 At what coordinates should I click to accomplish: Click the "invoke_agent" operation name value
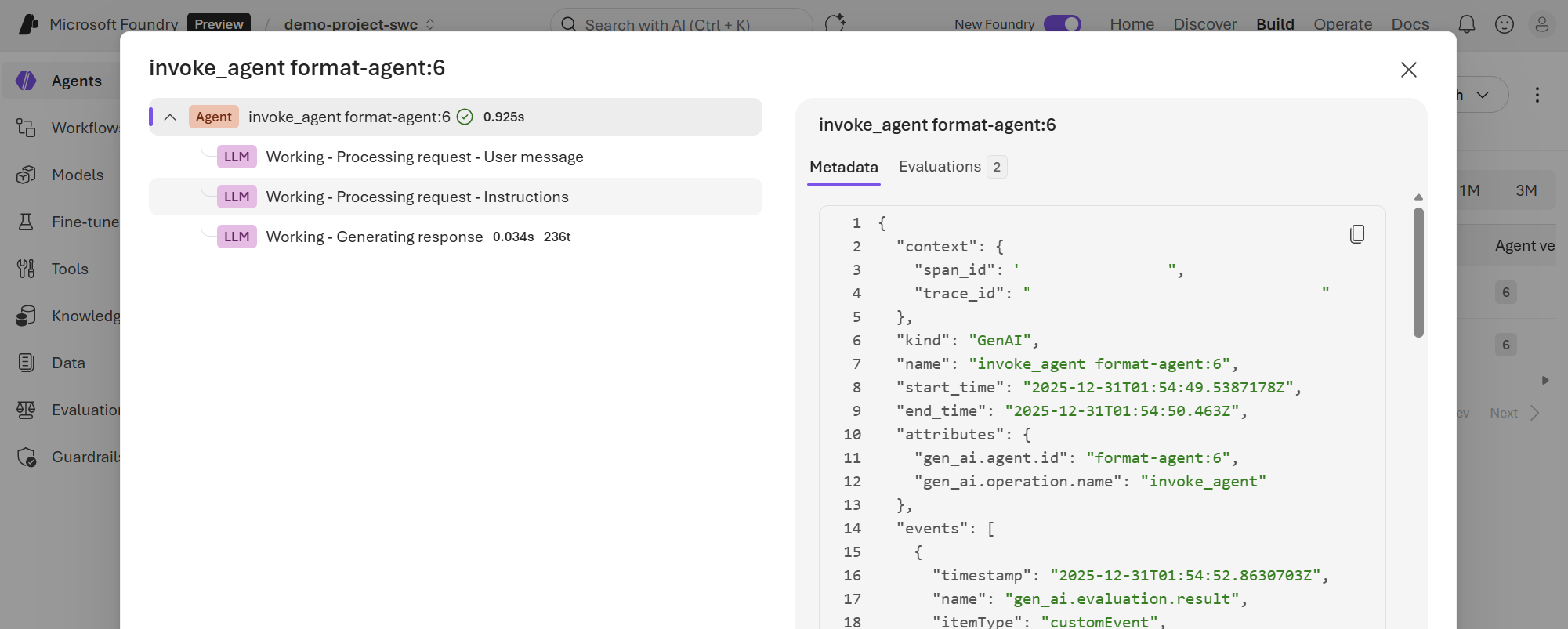(1203, 481)
